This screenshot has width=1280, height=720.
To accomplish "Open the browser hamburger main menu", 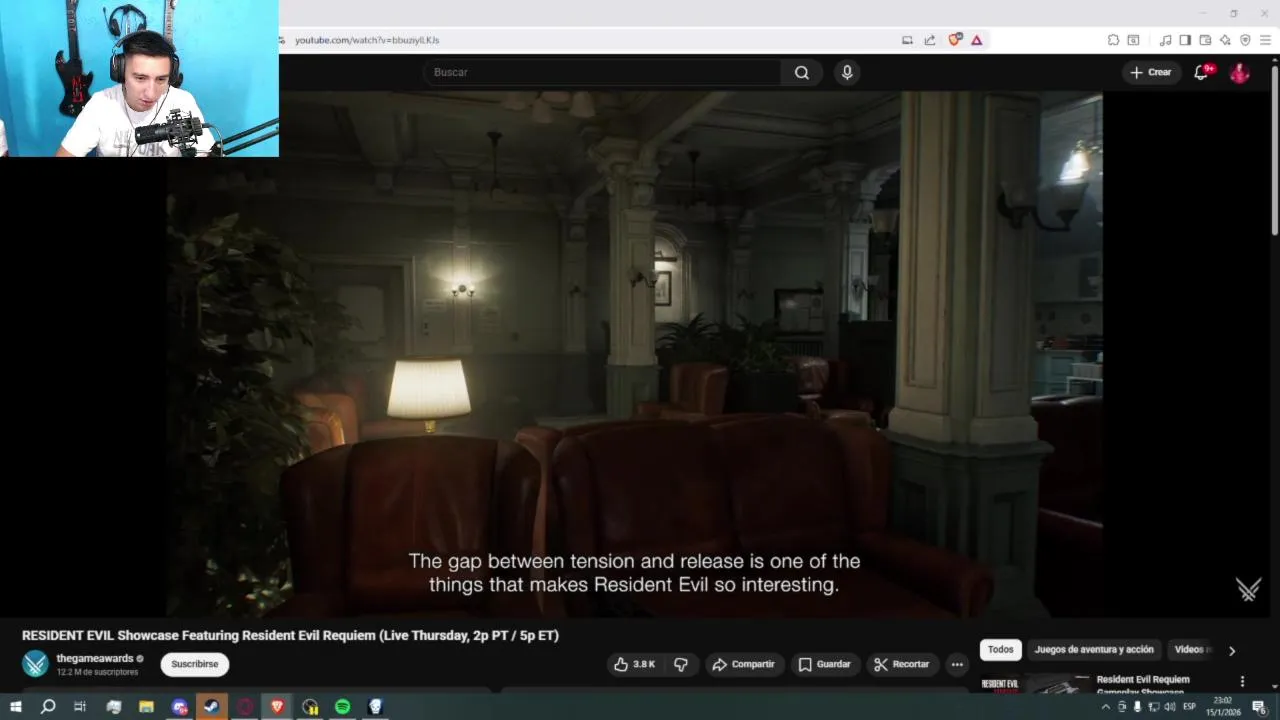I will click(1265, 40).
